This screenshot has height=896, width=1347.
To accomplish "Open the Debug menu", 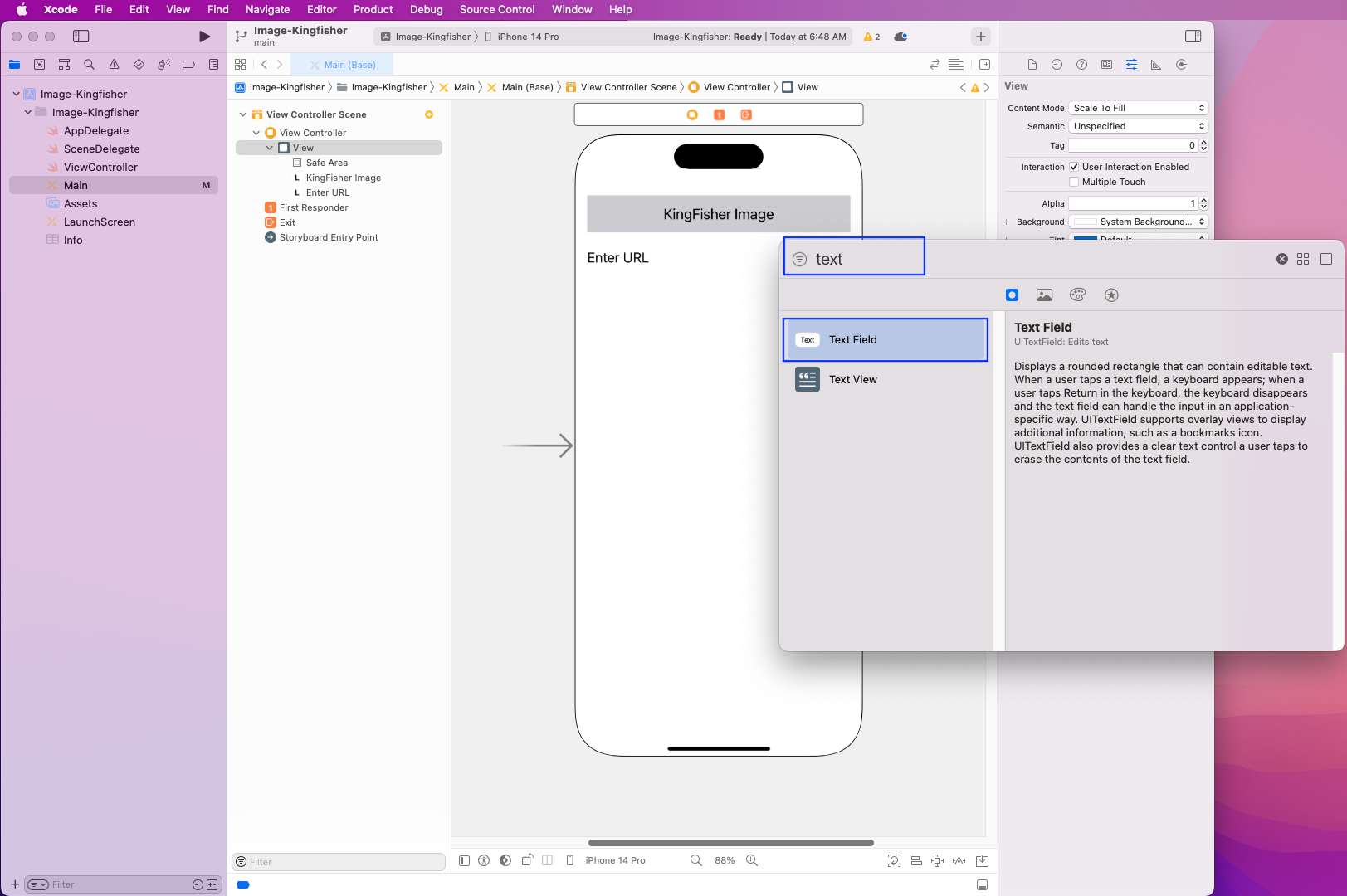I will [426, 10].
